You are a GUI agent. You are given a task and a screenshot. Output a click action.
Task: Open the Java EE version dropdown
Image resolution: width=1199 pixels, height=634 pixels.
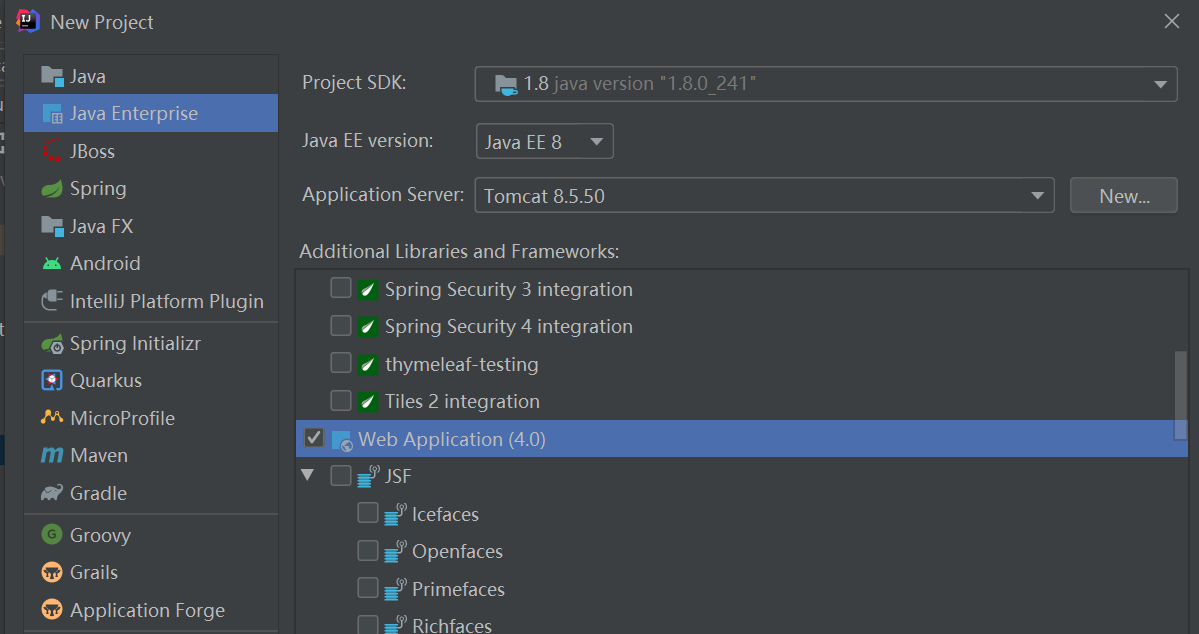pos(544,141)
